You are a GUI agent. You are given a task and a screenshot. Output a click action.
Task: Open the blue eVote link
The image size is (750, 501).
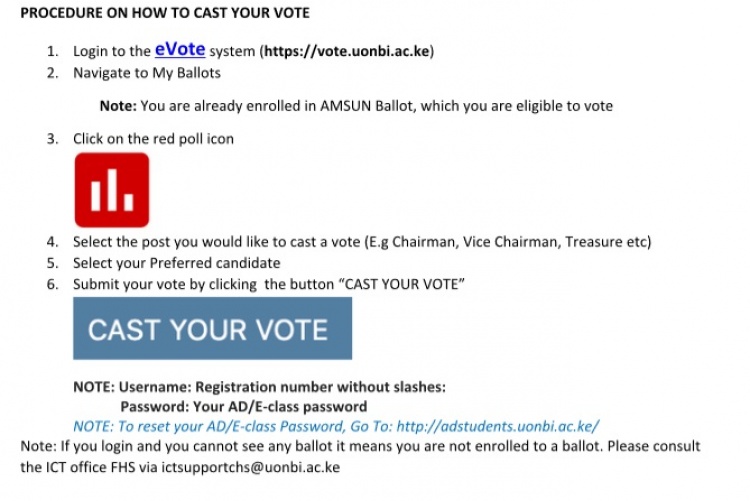179,49
